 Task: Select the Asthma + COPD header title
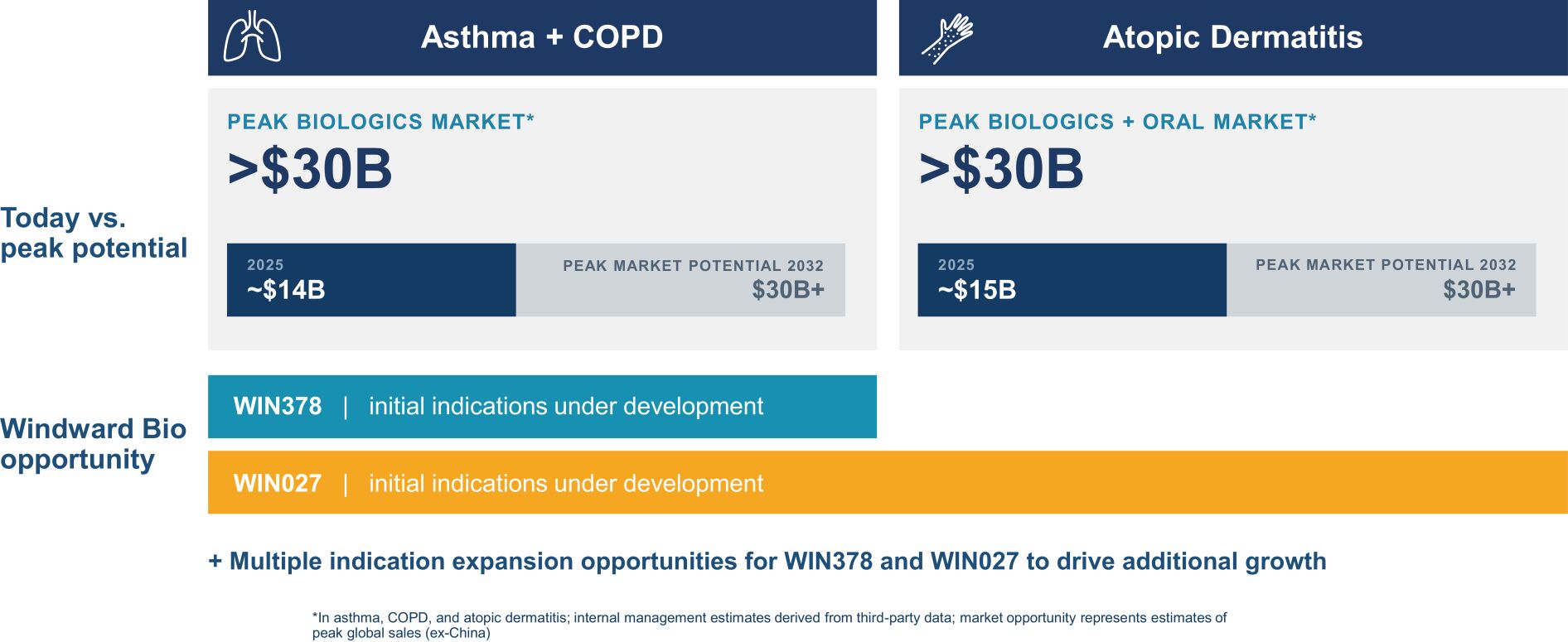542,37
